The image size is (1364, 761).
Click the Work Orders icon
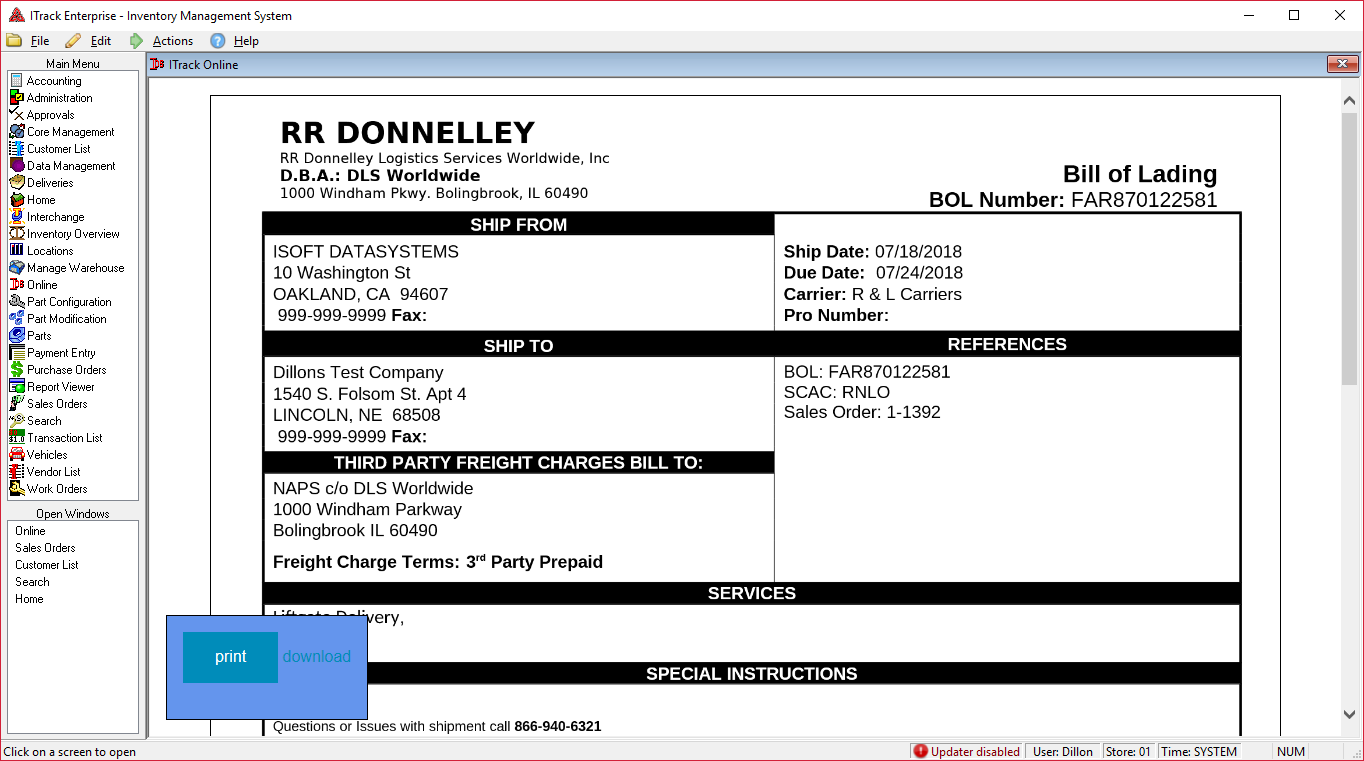[x=16, y=489]
